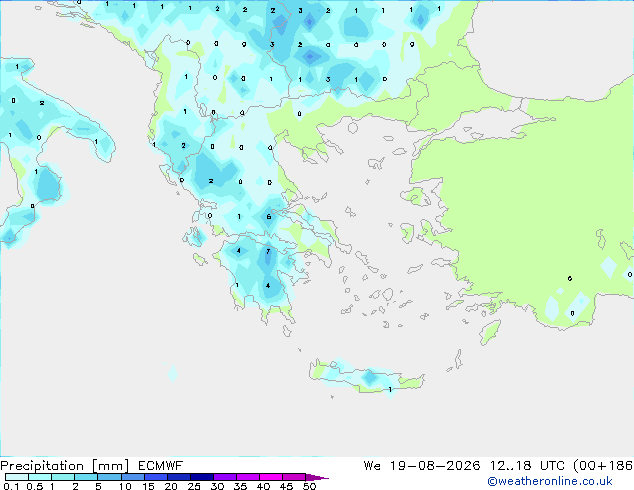Click the '6' precipitation value in central Greece

(268, 217)
